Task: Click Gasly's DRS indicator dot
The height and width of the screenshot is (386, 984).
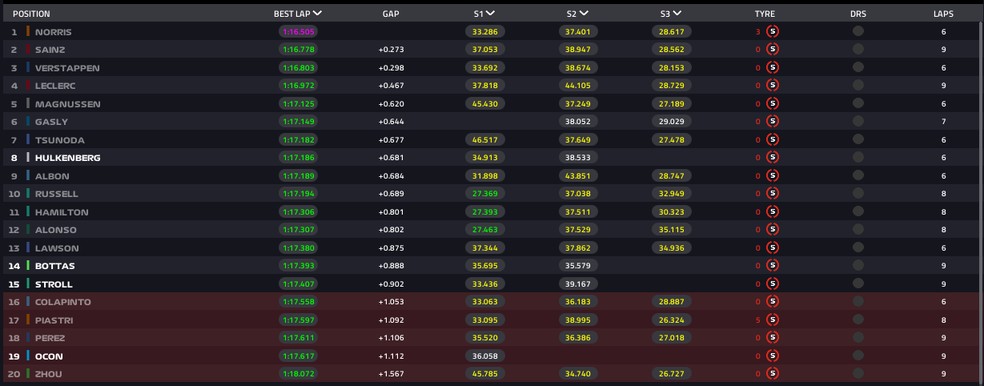Action: click(x=858, y=121)
